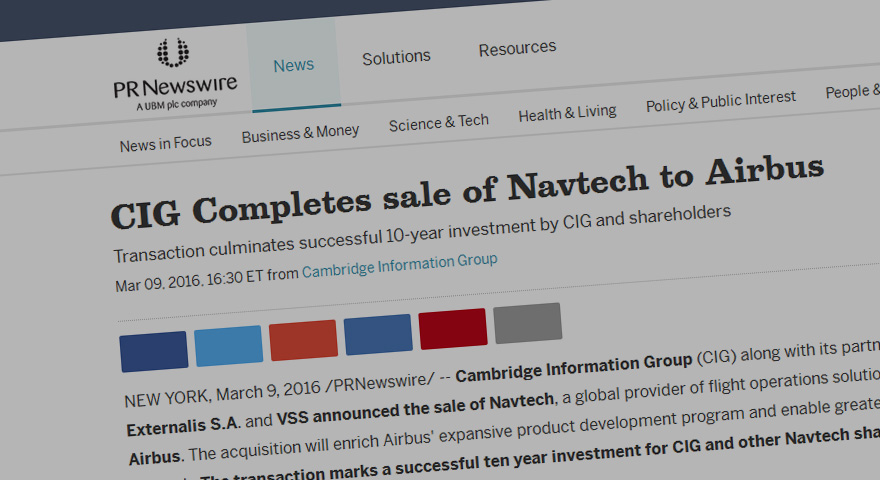Viewport: 880px width, 480px height.
Task: Click the dark navy share button
Action: click(154, 351)
